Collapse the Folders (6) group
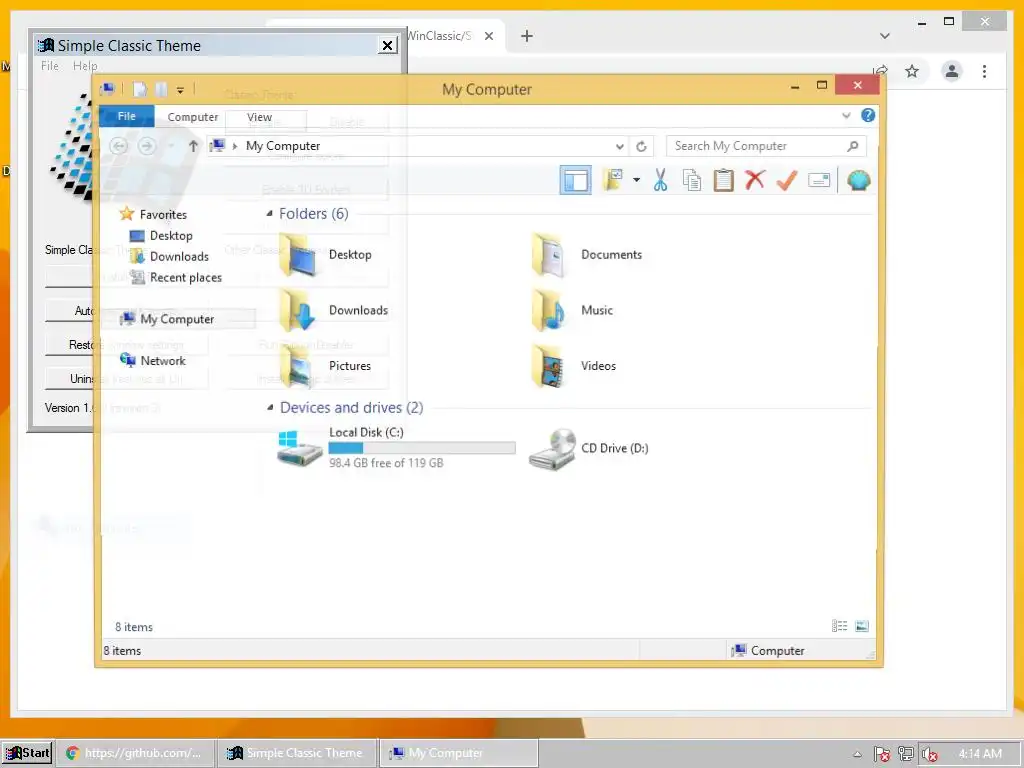Image resolution: width=1024 pixels, height=768 pixels. (x=270, y=214)
